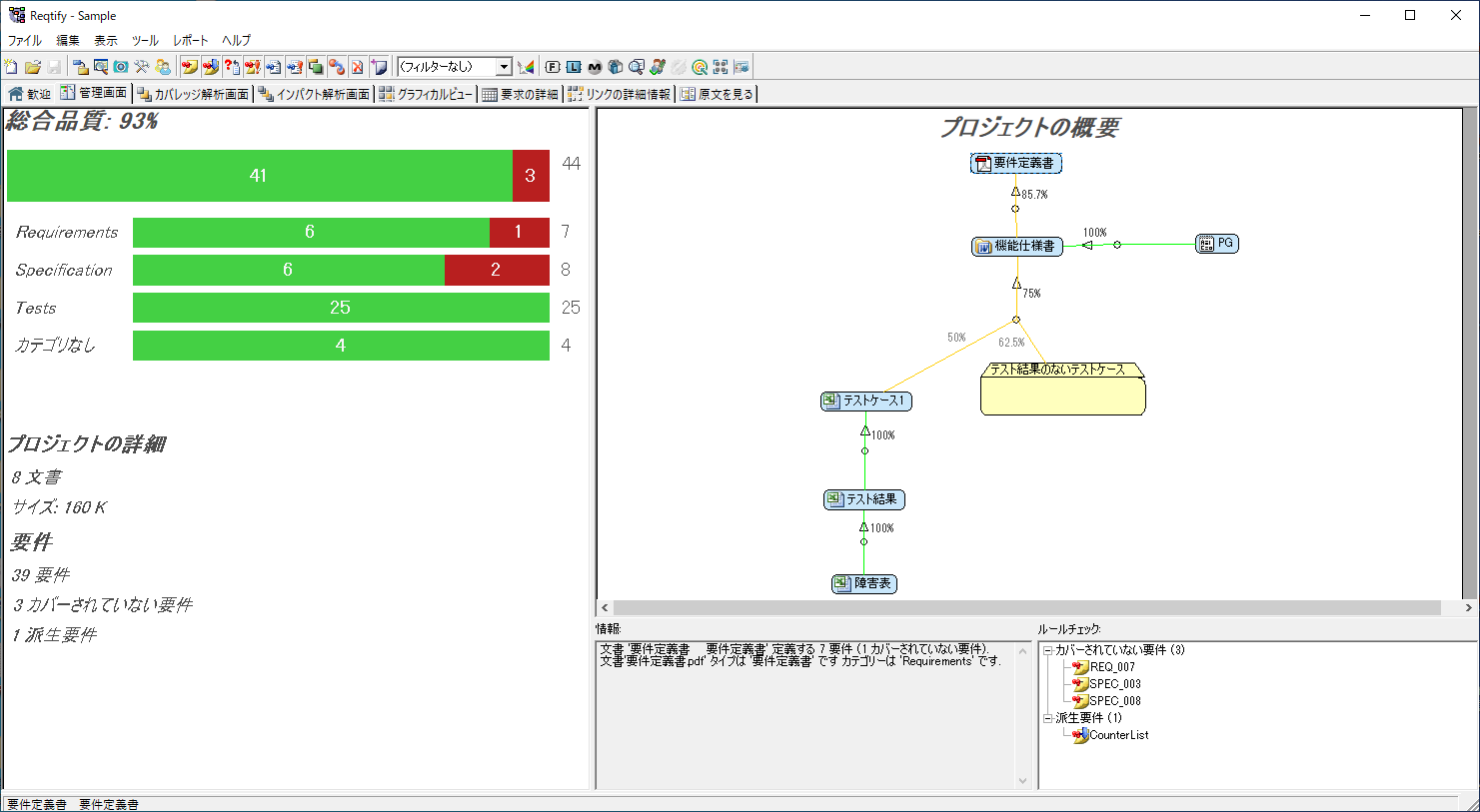The image size is (1480, 812).
Task: Collapse the 派生要件 (1) tree node
Action: (1047, 718)
